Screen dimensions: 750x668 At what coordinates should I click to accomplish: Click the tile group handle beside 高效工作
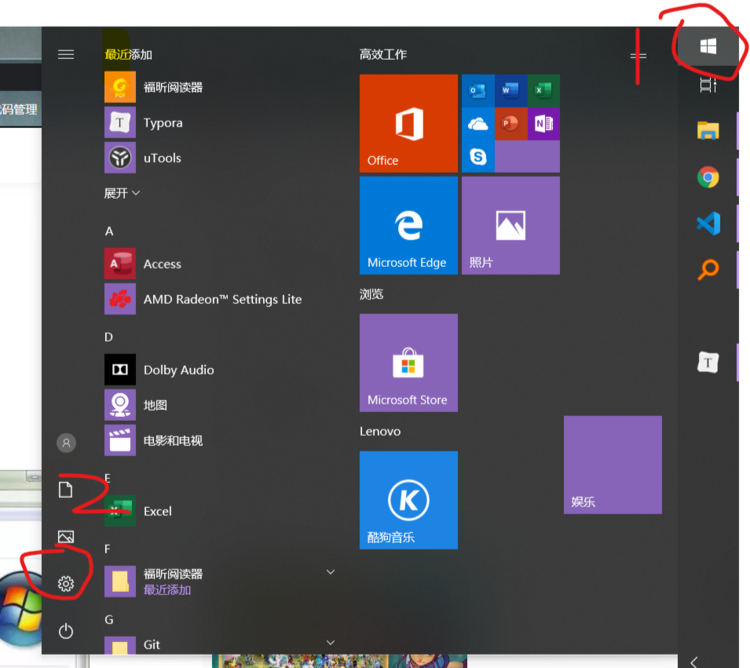coord(638,56)
